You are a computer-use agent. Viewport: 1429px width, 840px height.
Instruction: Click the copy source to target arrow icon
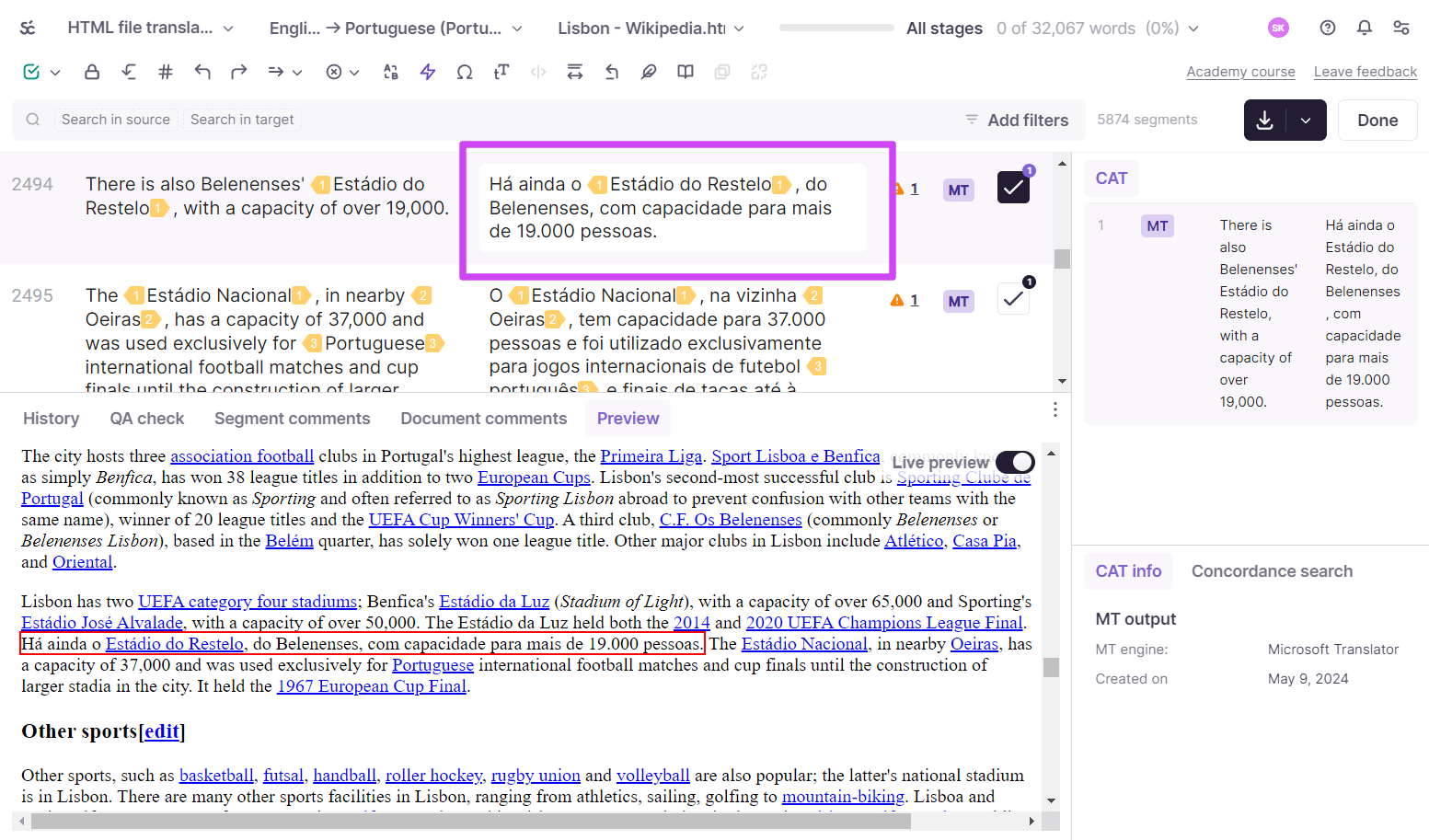pos(276,72)
